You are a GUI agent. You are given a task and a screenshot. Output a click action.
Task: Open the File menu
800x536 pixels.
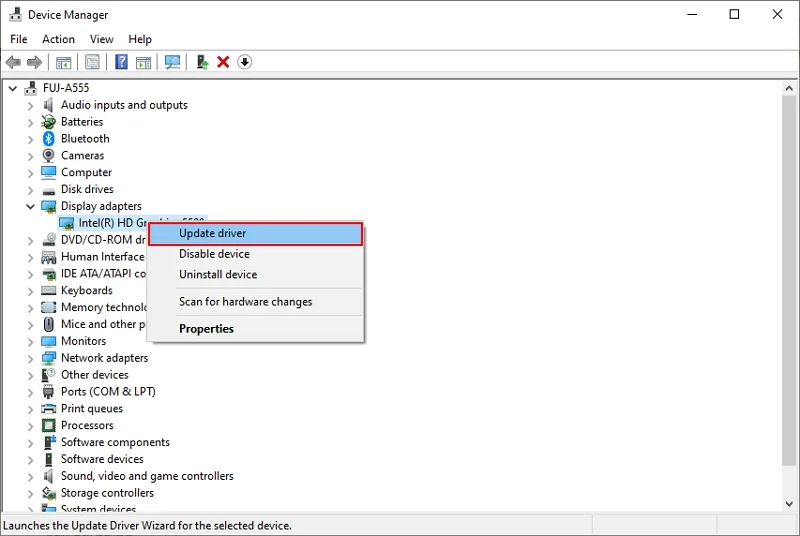[x=19, y=39]
